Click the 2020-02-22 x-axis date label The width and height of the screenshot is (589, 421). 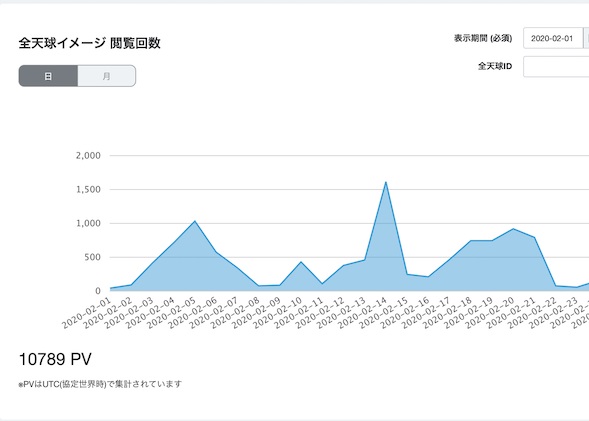tap(533, 313)
